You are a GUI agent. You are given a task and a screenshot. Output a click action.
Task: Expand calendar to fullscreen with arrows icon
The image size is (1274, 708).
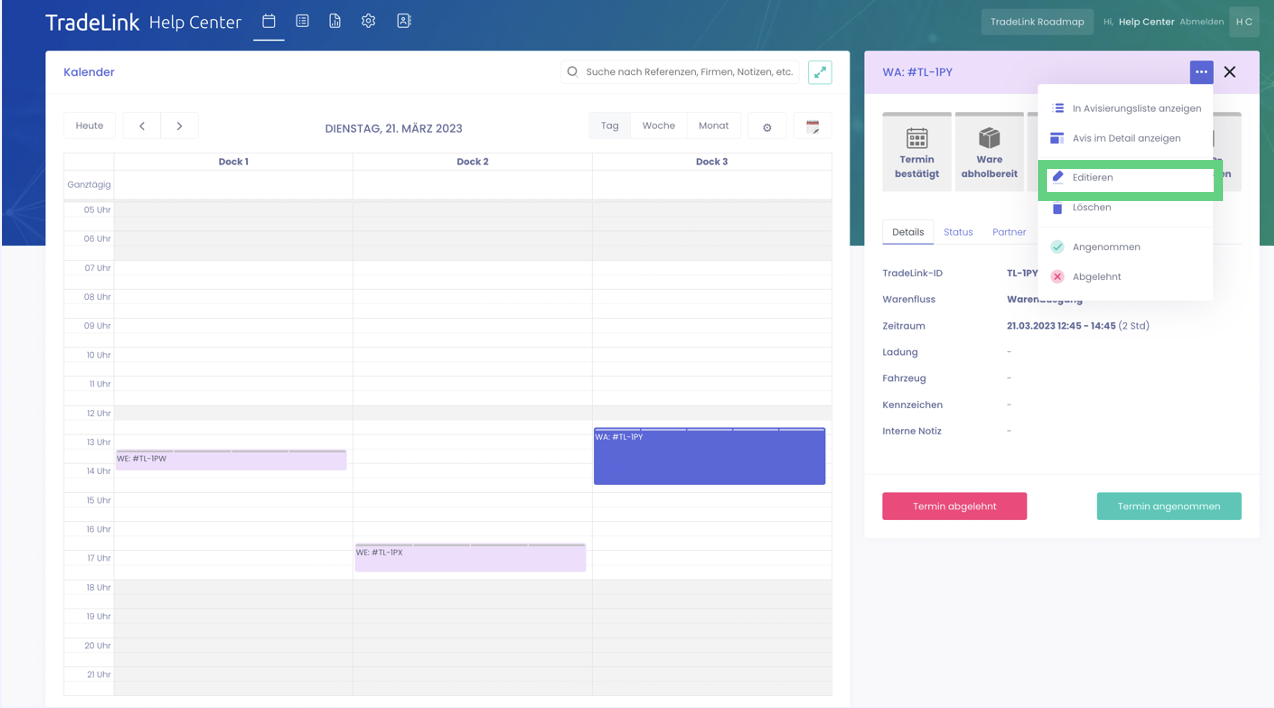[819, 72]
